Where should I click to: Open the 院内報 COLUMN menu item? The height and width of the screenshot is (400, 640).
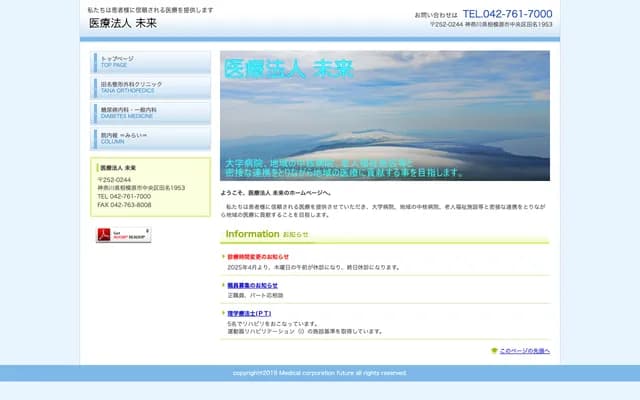(x=150, y=138)
